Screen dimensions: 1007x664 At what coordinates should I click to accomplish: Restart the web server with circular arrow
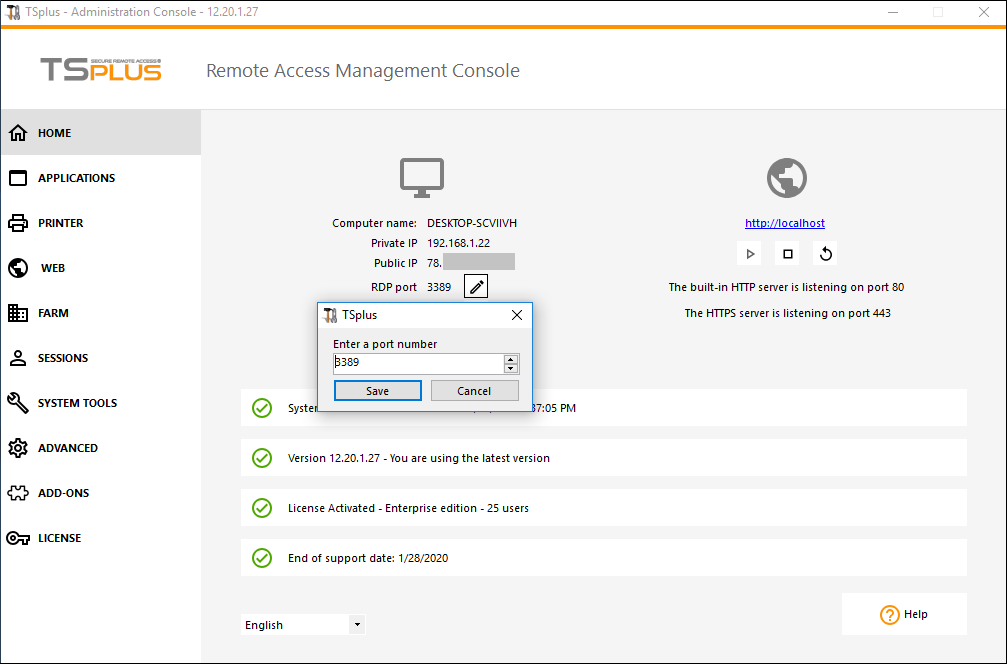(x=826, y=254)
